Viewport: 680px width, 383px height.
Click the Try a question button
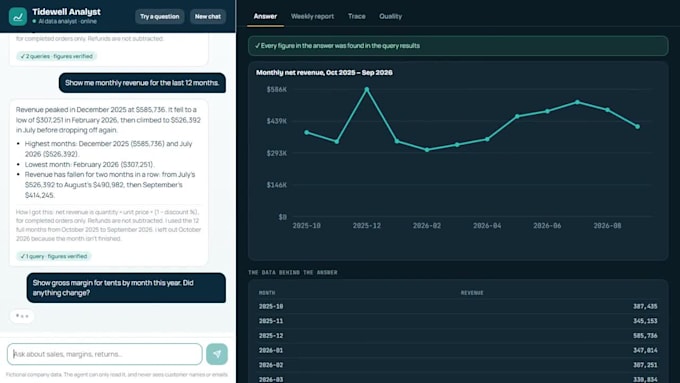(x=160, y=16)
